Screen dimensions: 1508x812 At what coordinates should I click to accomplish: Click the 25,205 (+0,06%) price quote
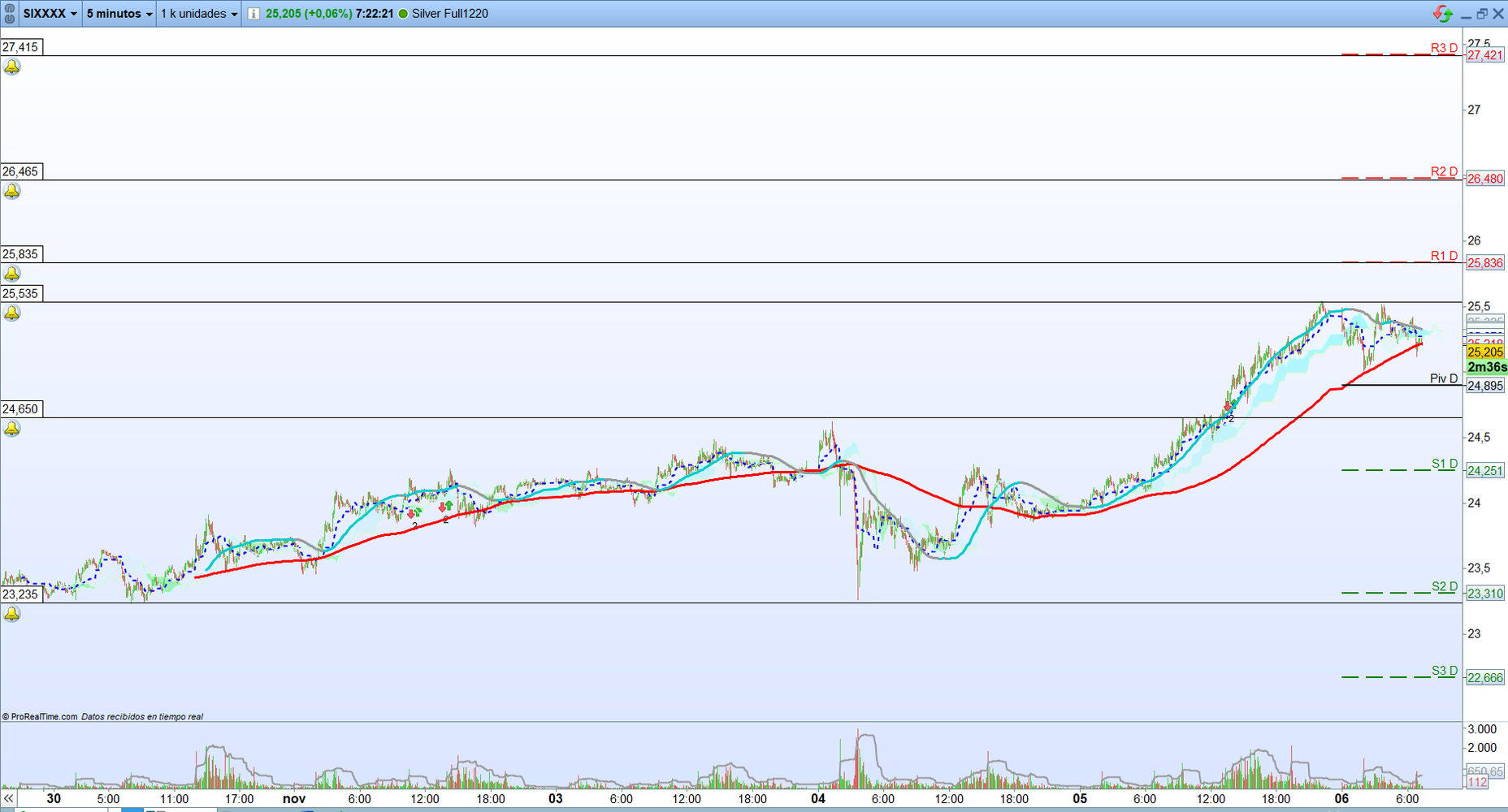pyautogui.click(x=309, y=14)
